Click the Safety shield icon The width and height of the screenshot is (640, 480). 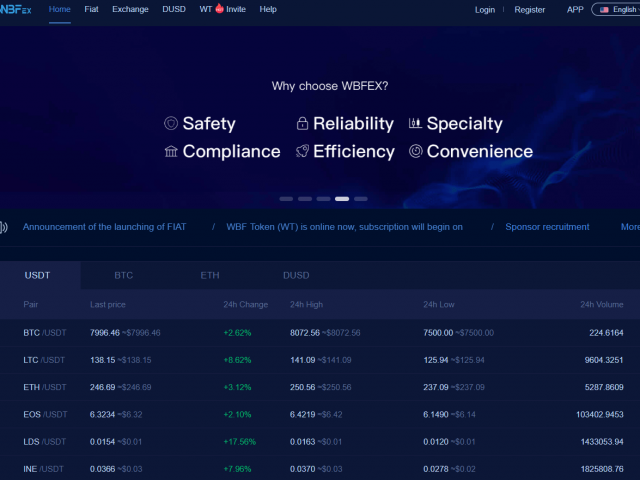(171, 124)
